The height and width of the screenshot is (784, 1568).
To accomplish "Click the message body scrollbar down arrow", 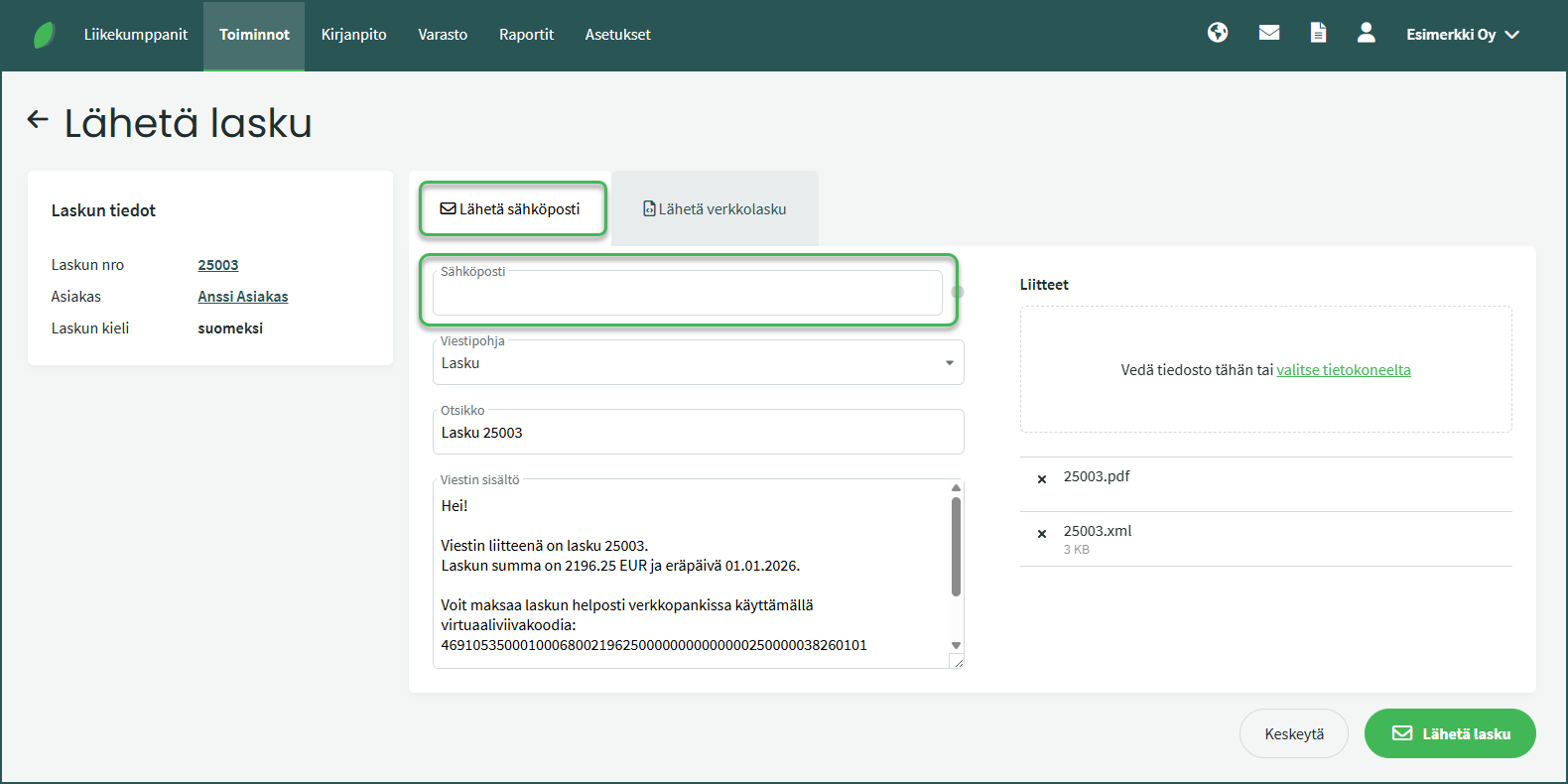I will click(x=956, y=645).
